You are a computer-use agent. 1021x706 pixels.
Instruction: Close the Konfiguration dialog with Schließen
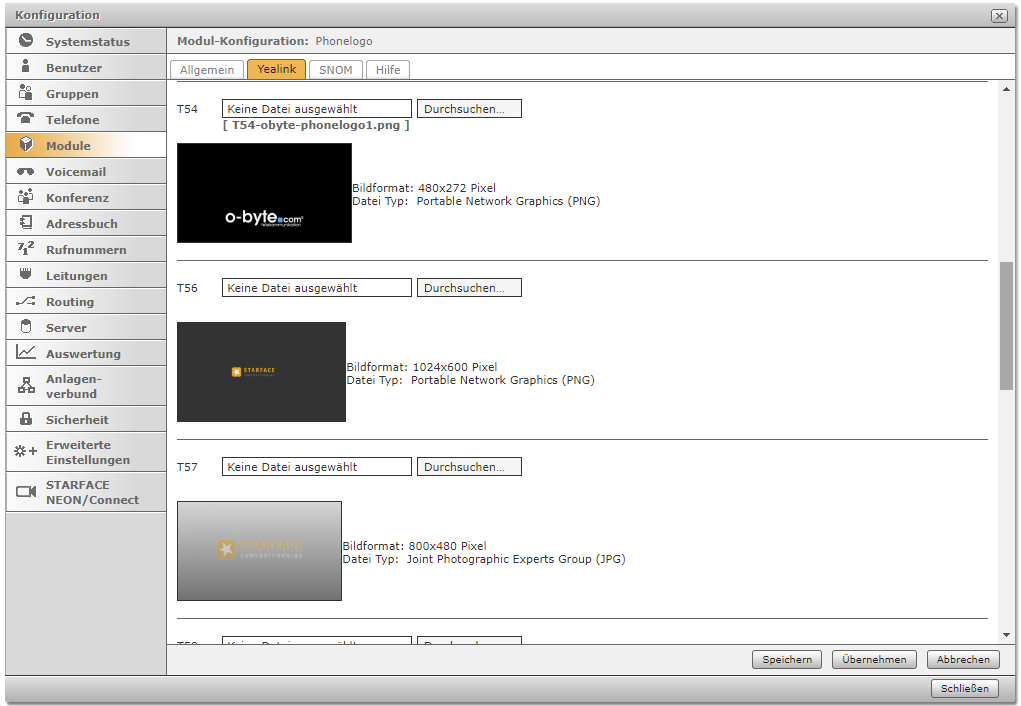(x=965, y=688)
